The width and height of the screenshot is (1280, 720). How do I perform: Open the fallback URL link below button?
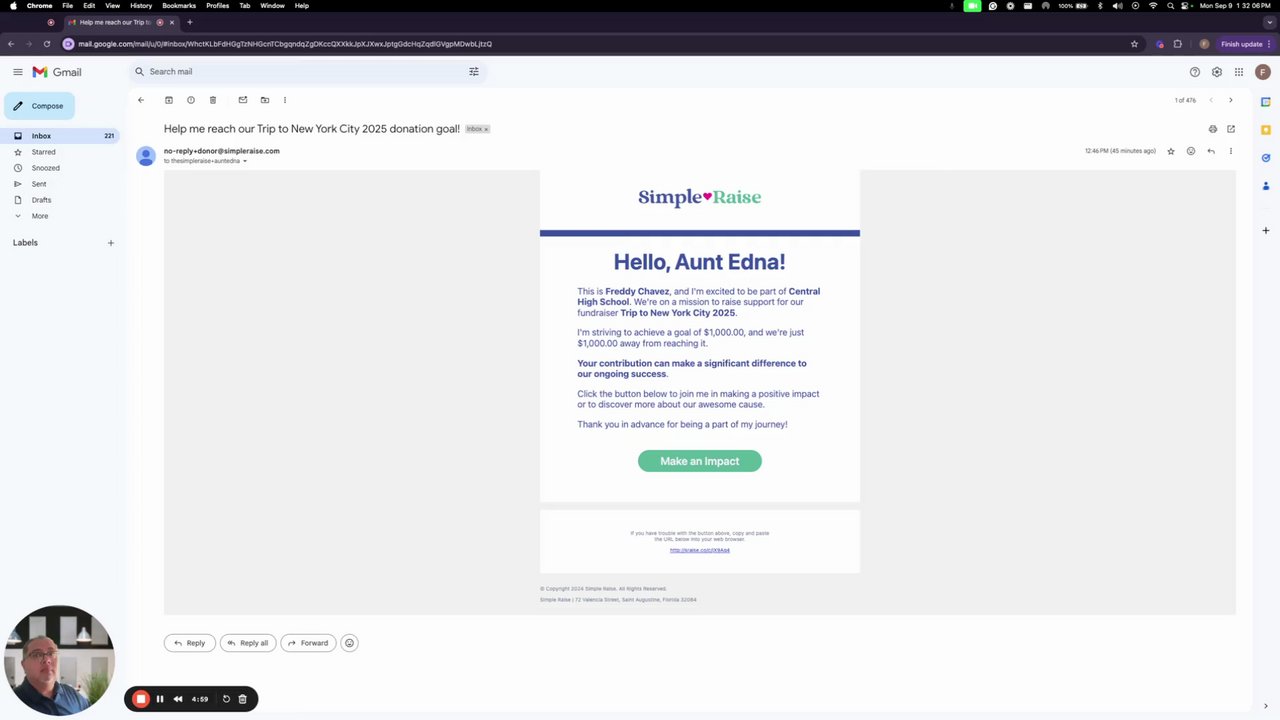[x=700, y=550]
